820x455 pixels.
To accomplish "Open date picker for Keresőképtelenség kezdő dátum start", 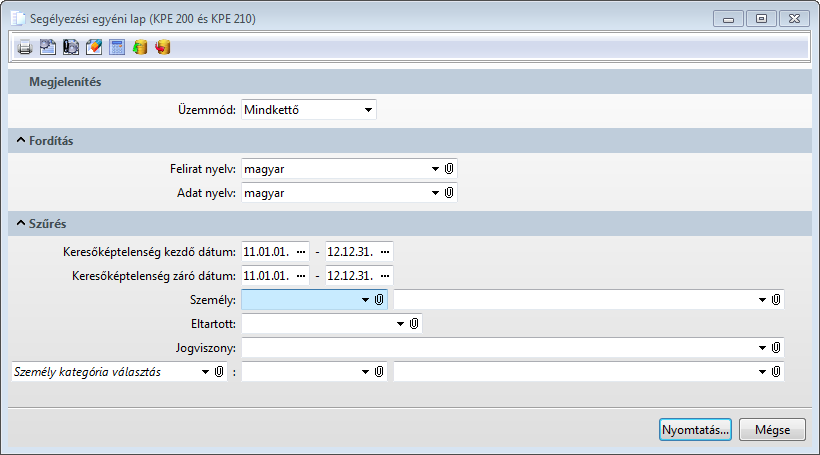I will (301, 252).
